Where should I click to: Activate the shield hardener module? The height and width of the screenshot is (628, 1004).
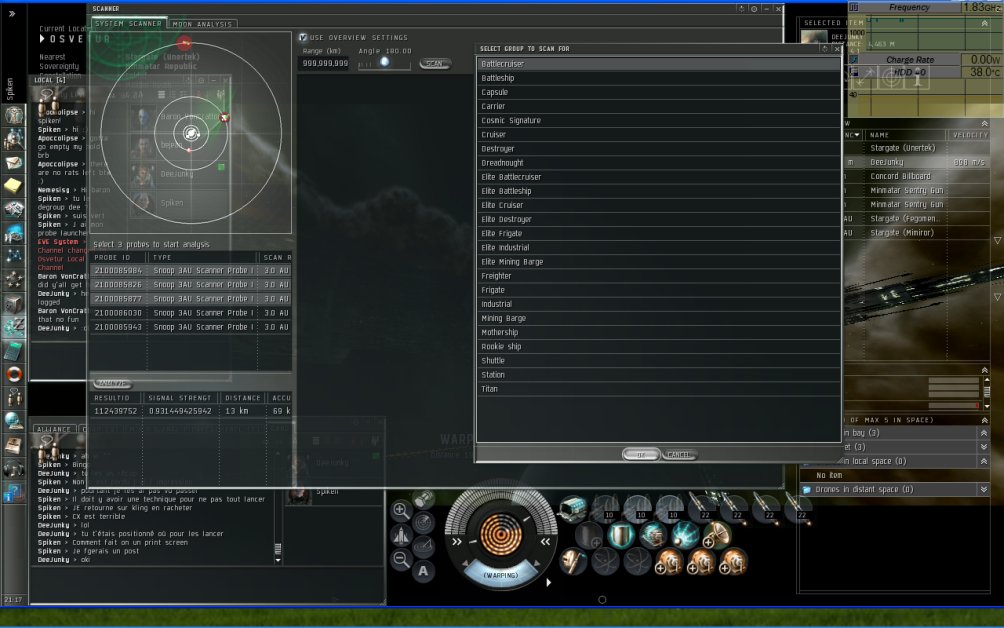point(620,535)
